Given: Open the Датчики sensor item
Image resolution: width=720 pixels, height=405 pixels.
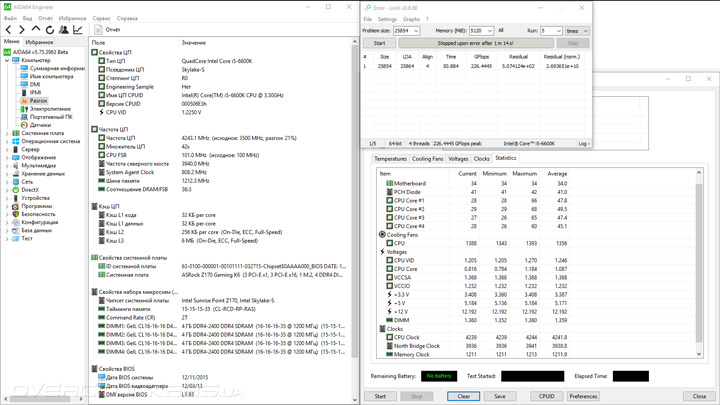Looking at the screenshot, I should 39,125.
